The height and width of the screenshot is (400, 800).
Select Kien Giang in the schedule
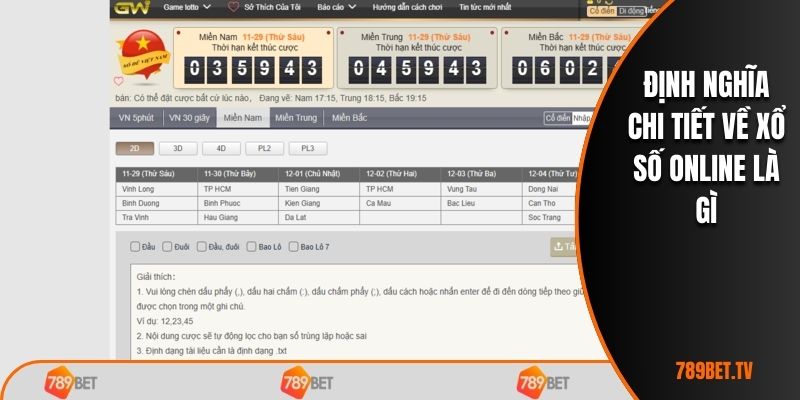pyautogui.click(x=319, y=203)
